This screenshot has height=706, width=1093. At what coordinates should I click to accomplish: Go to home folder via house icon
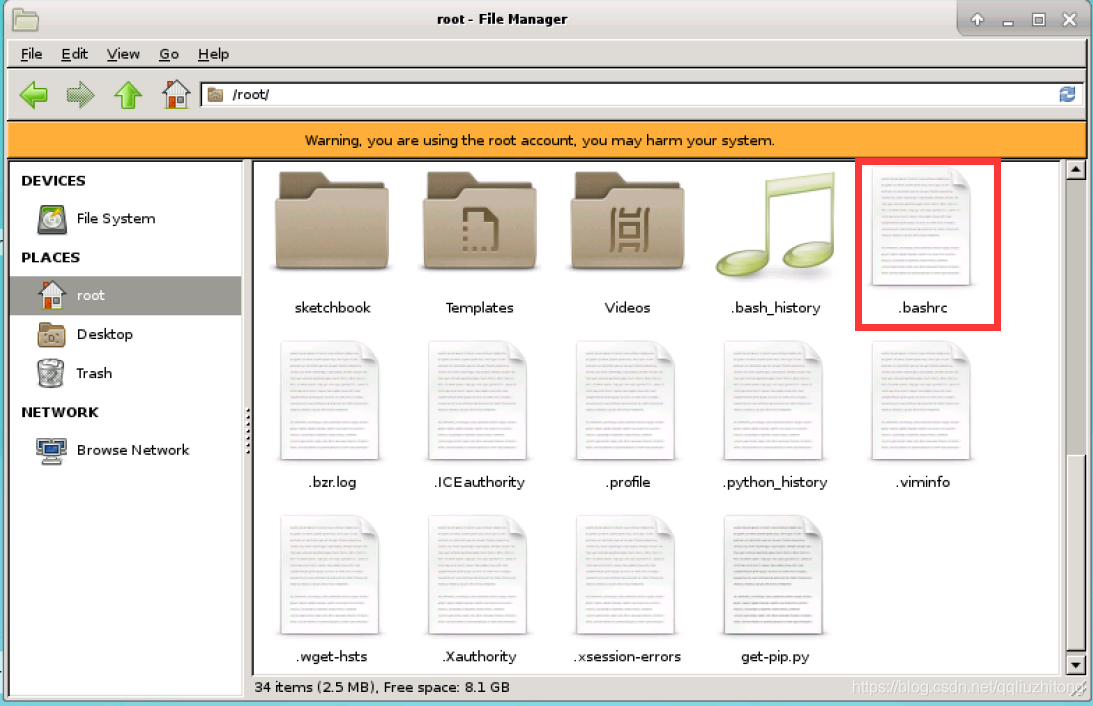[176, 94]
